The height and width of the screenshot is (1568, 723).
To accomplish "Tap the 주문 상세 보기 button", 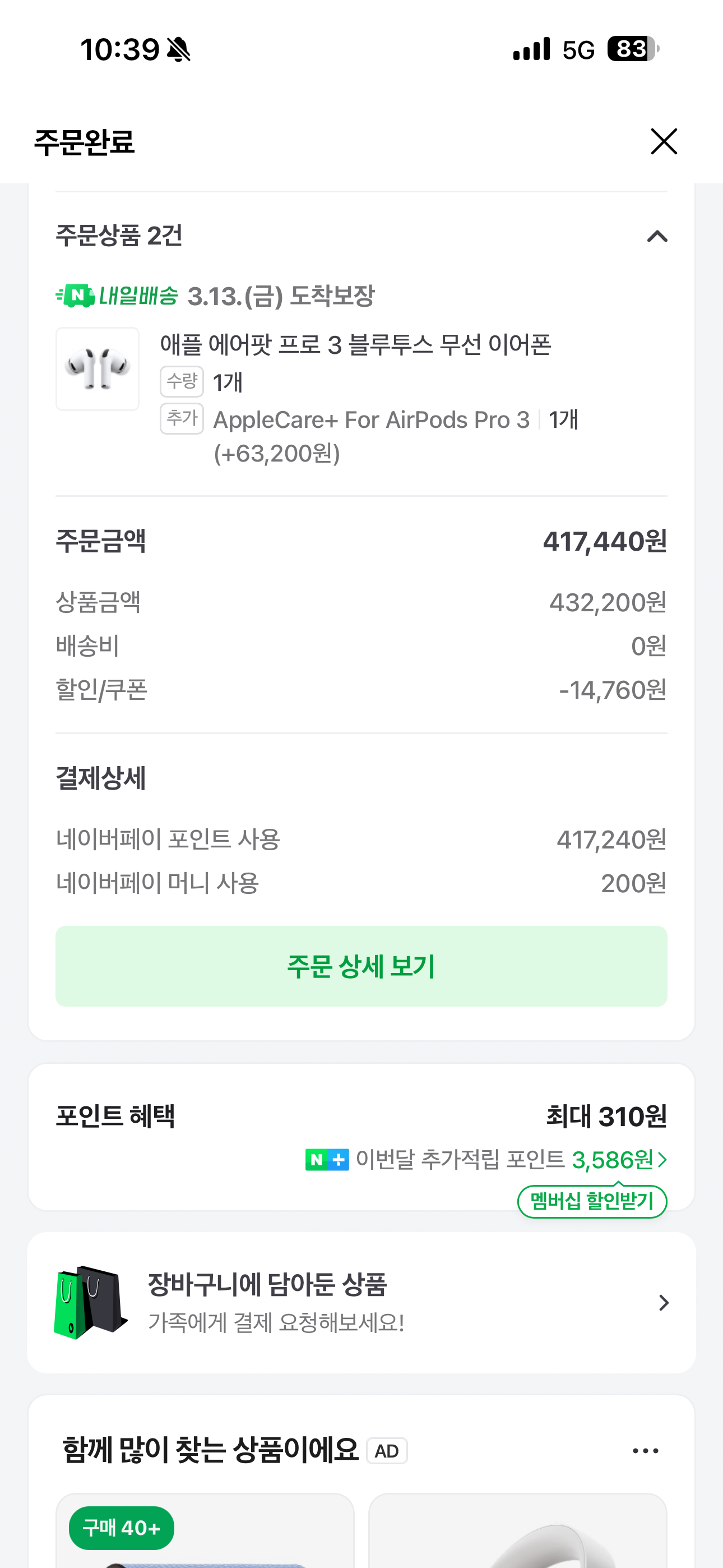I will pyautogui.click(x=361, y=966).
